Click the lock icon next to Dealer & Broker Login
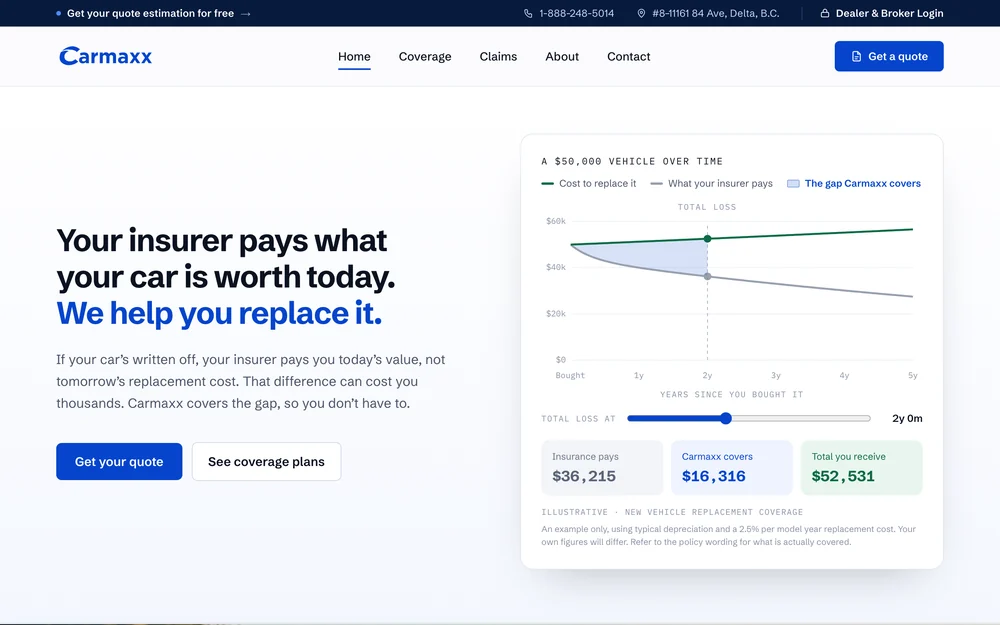 coord(825,13)
